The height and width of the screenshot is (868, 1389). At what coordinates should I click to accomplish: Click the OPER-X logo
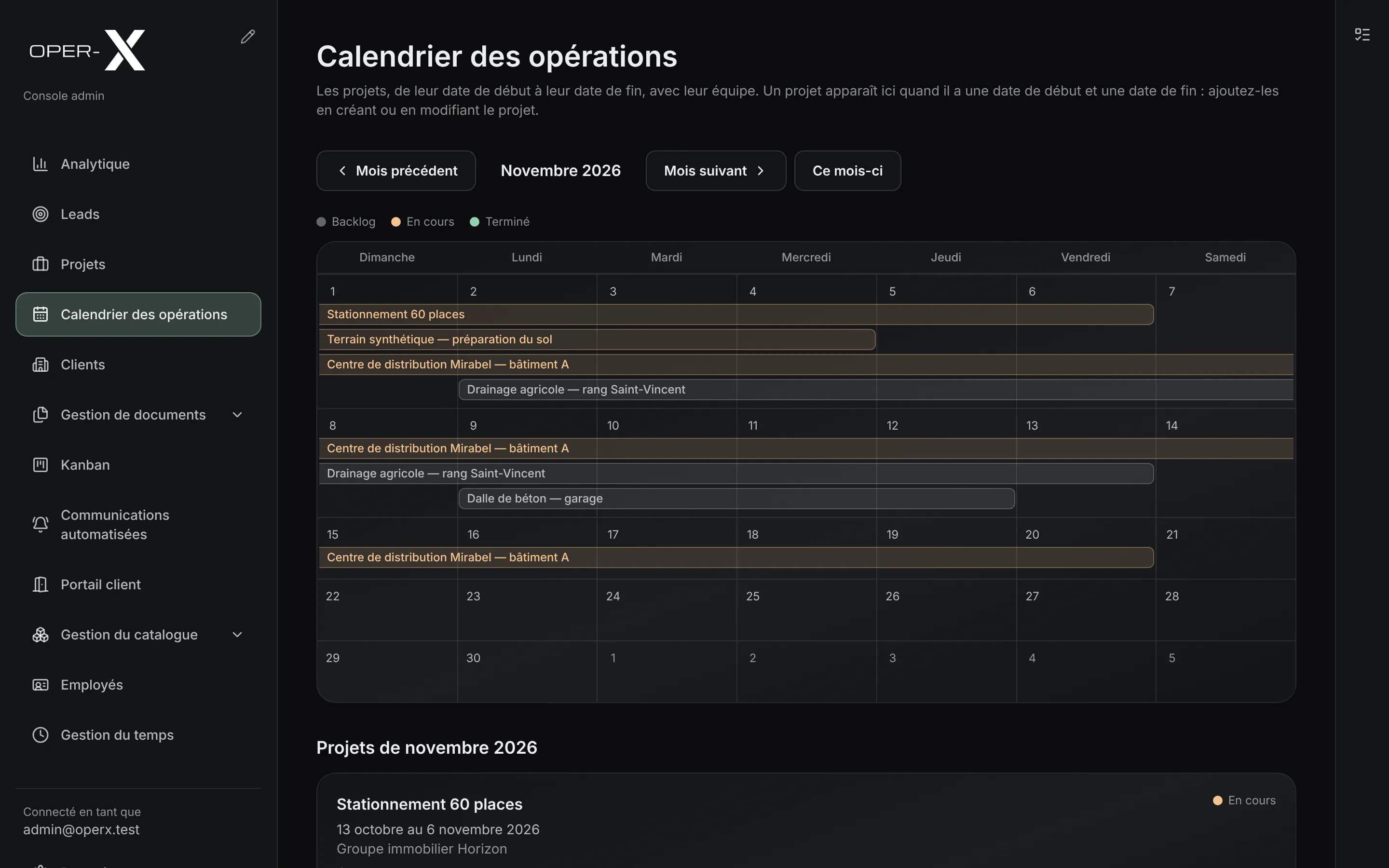tap(87, 51)
